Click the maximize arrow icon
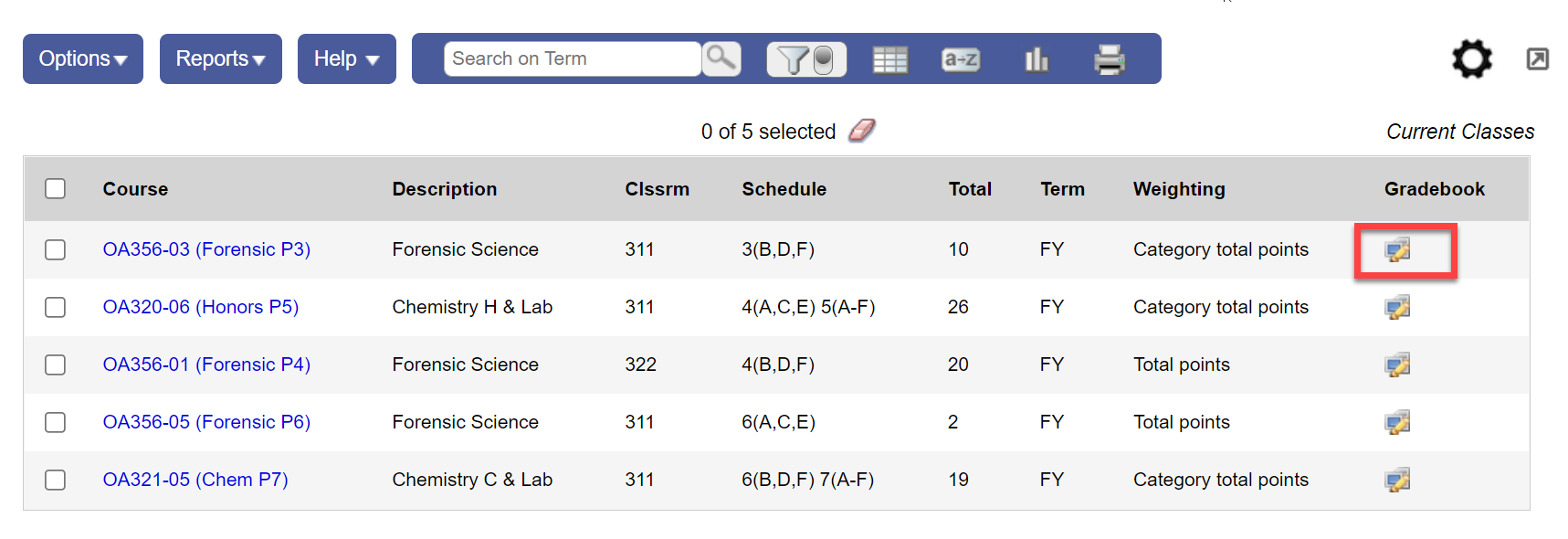This screenshot has height=539, width=1568. 1537,58
